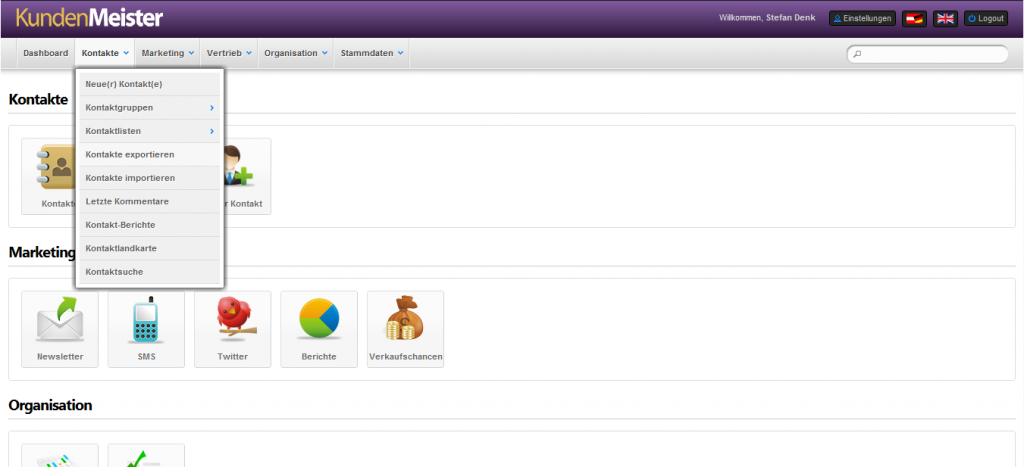The width and height of the screenshot is (1024, 467).
Task: Click the search magnifier icon
Action: (857, 54)
